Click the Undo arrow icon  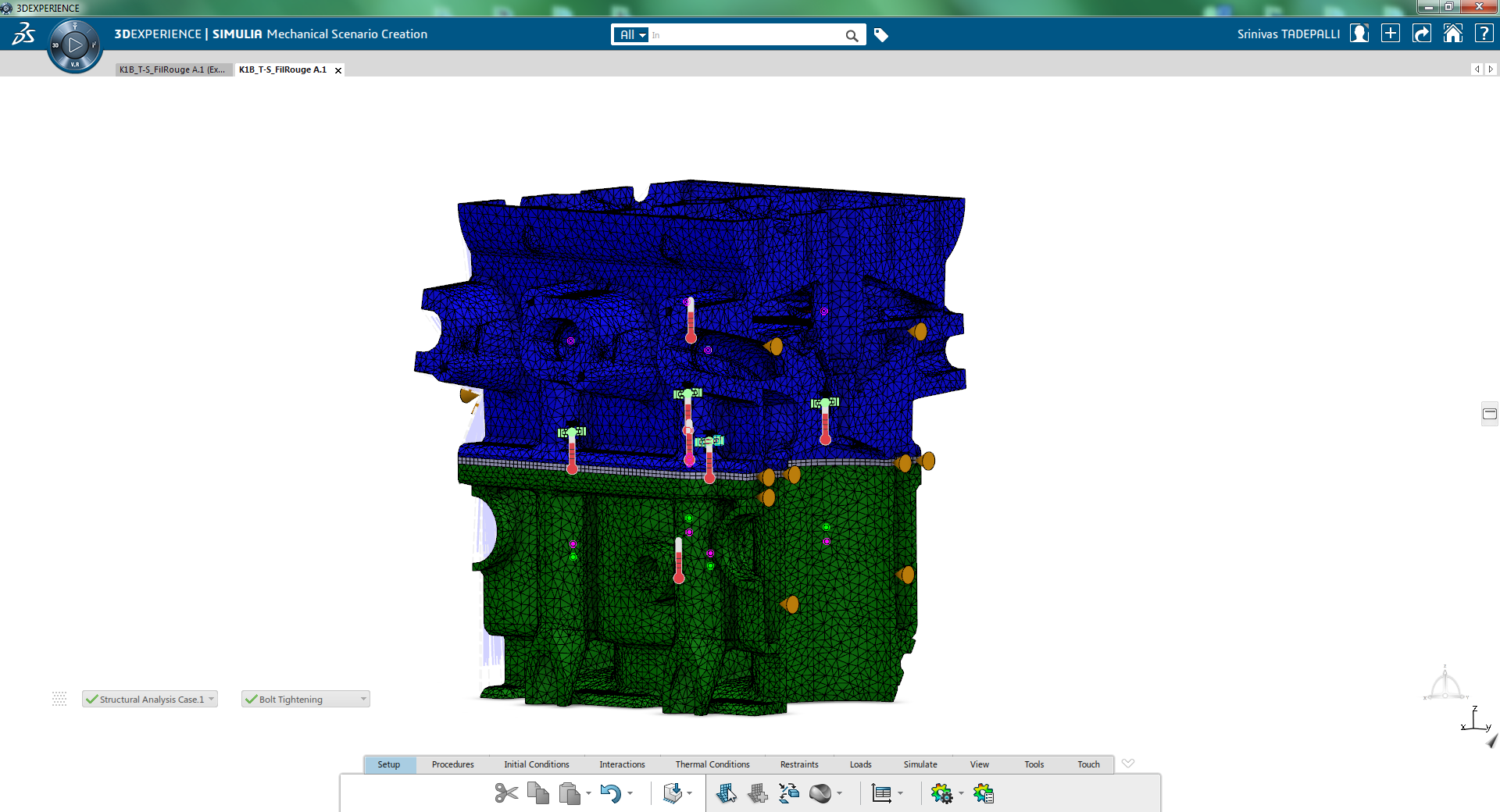coord(610,793)
